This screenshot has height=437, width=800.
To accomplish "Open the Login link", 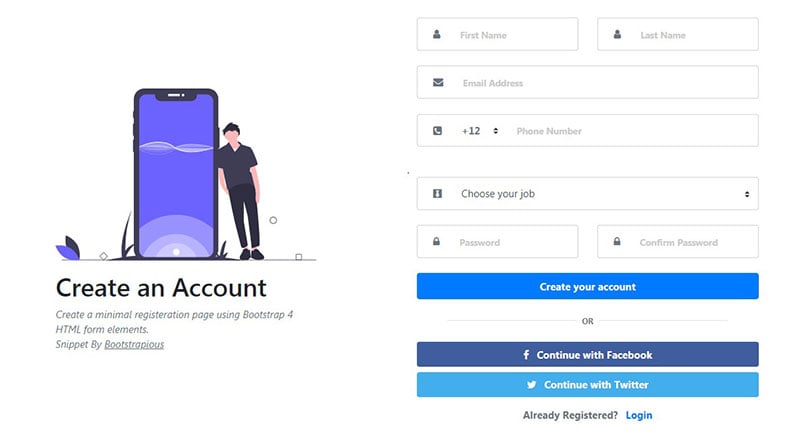I will point(639,415).
